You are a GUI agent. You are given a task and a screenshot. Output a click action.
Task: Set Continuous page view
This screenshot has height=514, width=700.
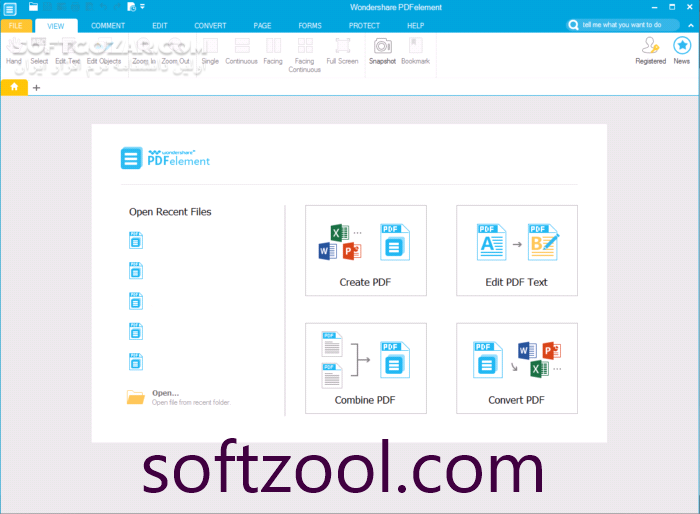(x=242, y=51)
